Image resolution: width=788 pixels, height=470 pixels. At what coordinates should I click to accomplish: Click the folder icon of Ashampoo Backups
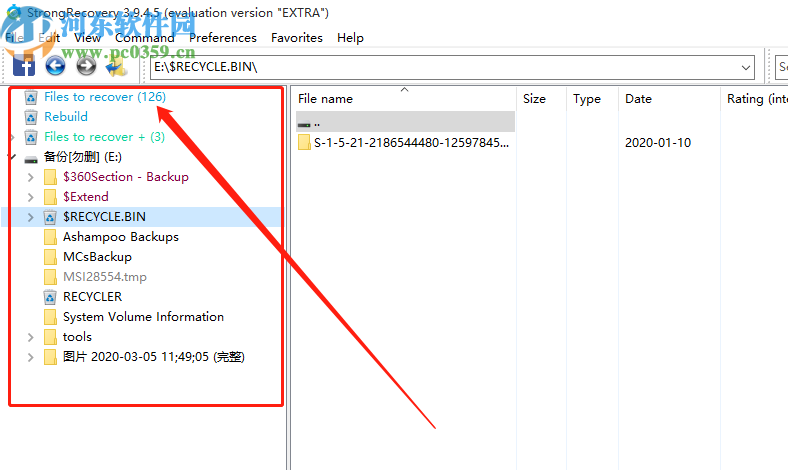(50, 237)
